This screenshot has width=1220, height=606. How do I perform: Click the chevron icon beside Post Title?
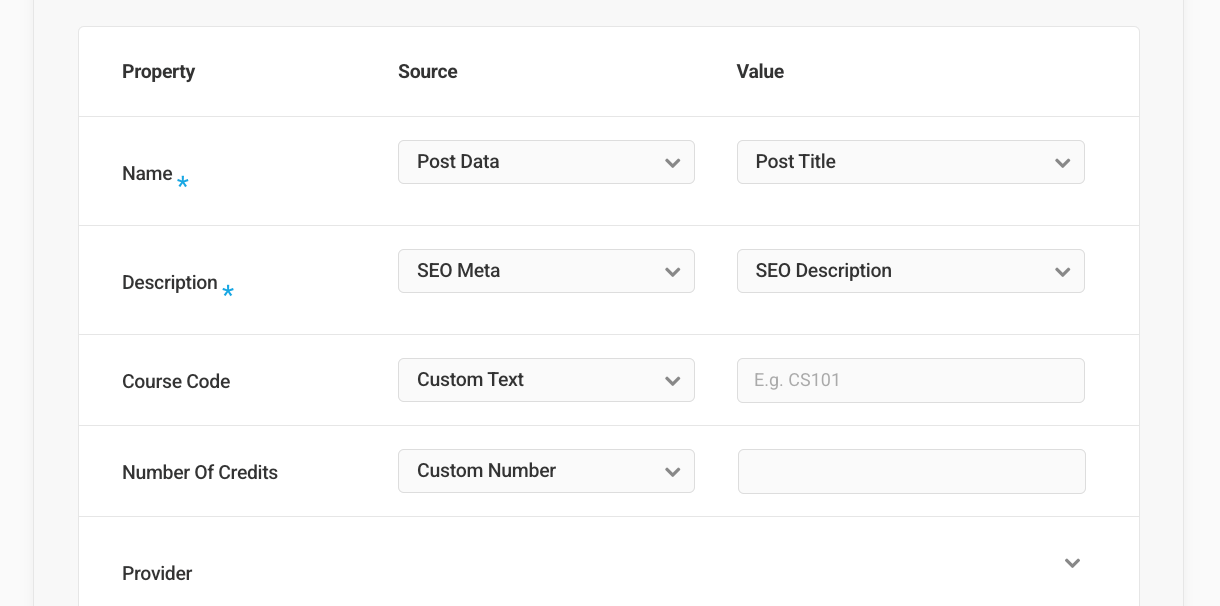coord(1062,161)
